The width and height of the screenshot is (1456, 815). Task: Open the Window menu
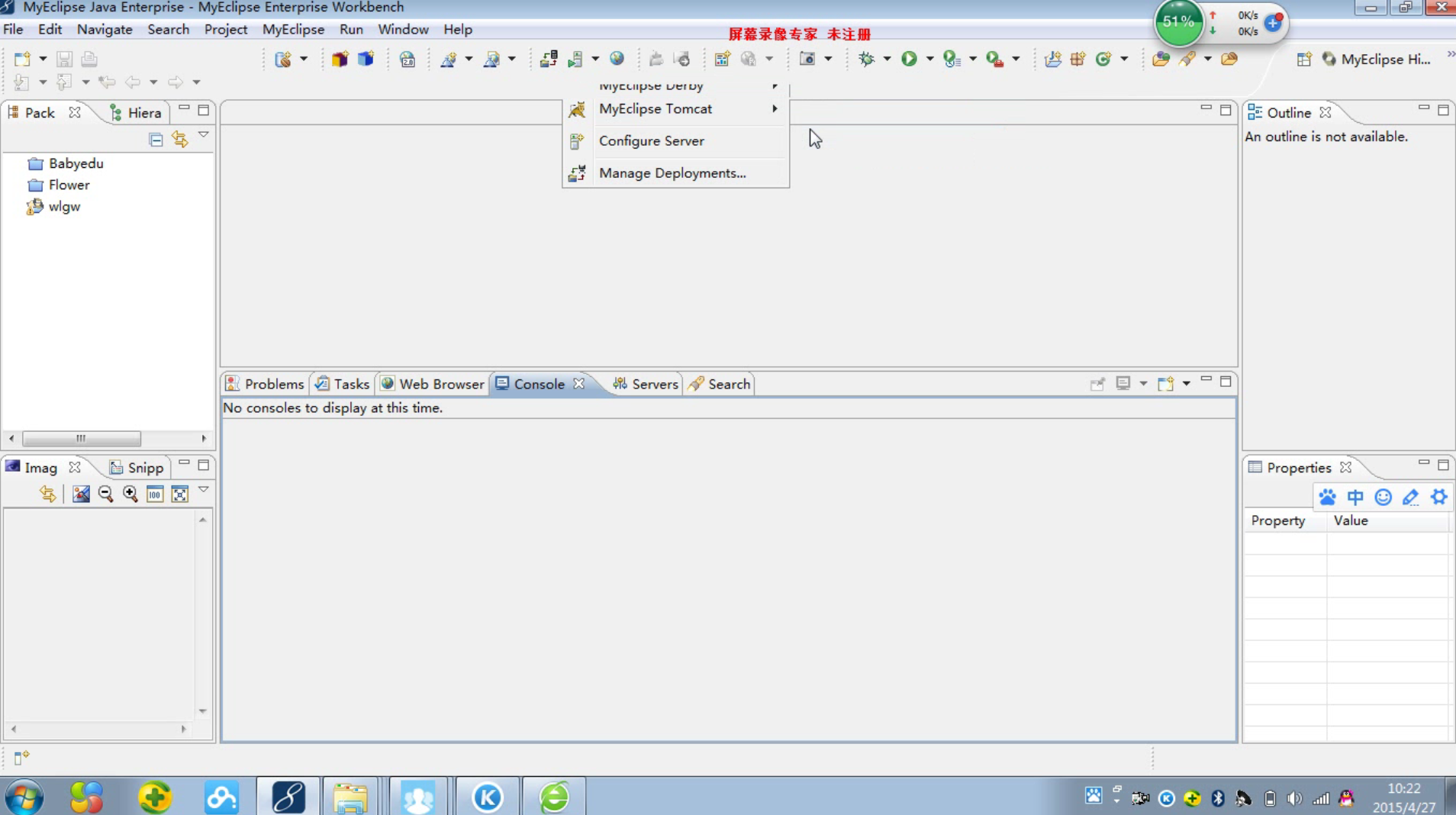[x=403, y=29]
